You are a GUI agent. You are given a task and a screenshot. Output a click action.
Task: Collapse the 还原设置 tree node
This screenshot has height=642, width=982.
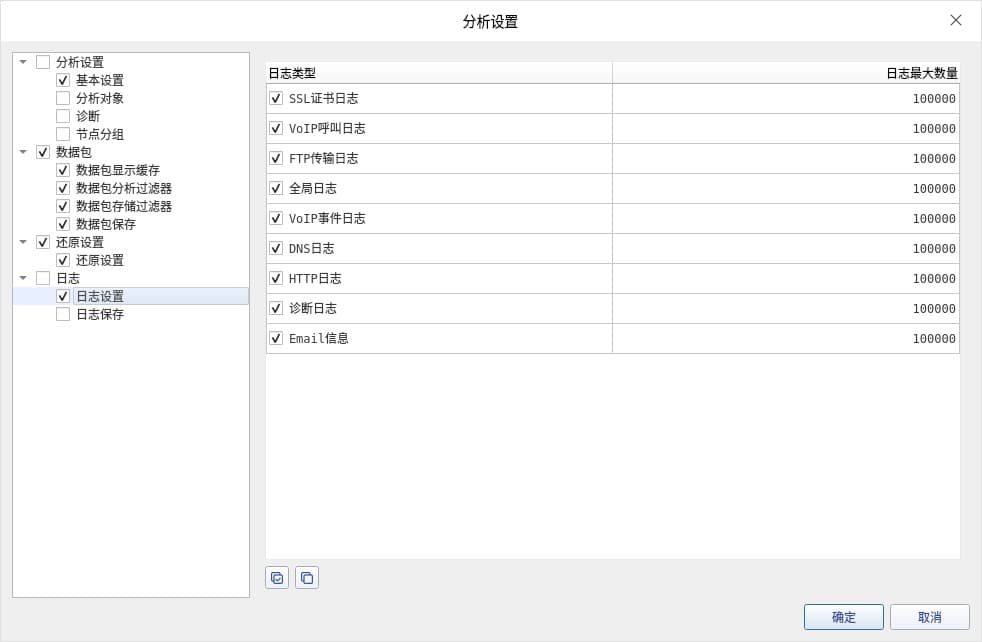pyautogui.click(x=23, y=242)
